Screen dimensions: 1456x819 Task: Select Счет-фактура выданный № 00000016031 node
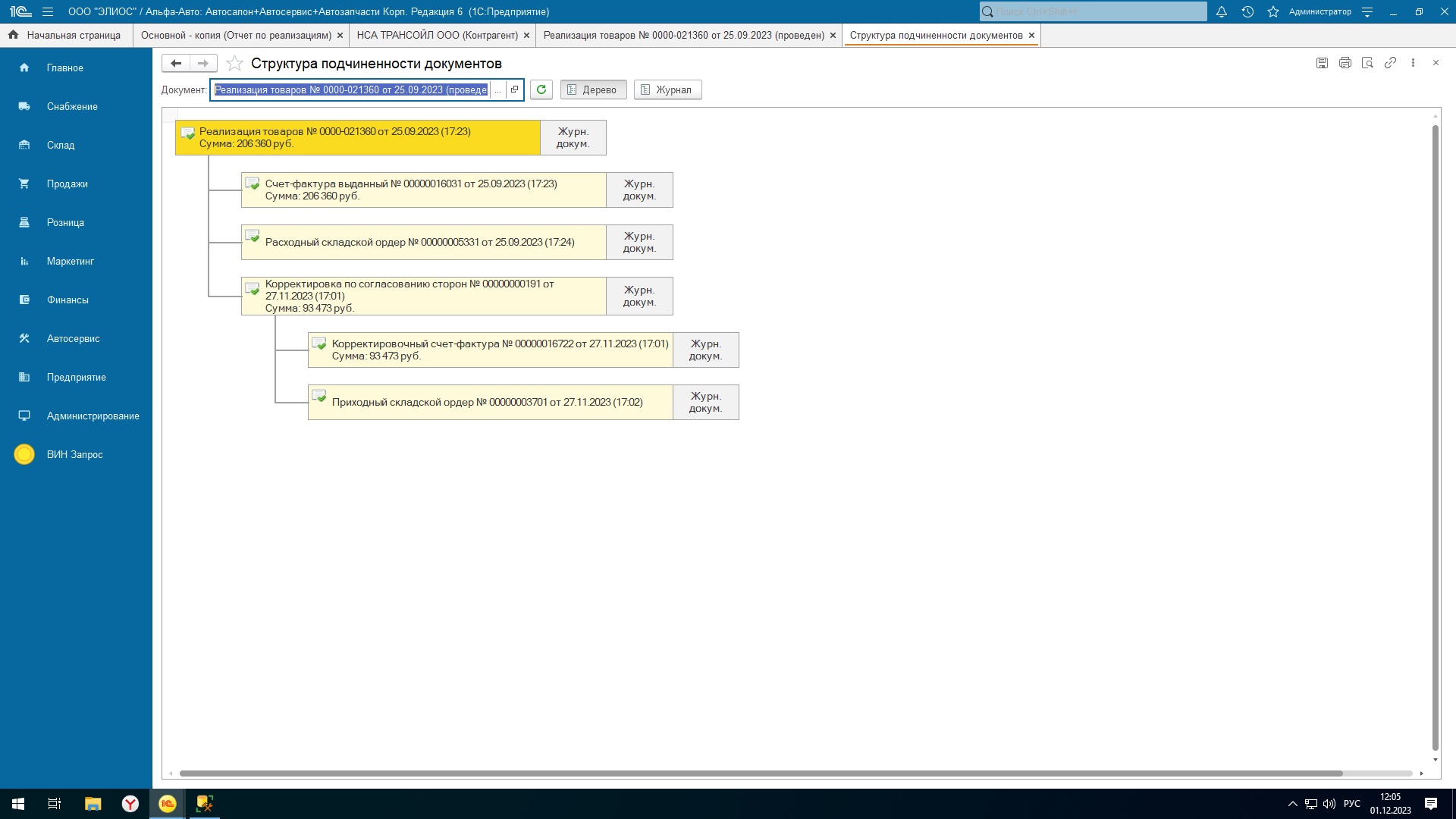pyautogui.click(x=424, y=190)
